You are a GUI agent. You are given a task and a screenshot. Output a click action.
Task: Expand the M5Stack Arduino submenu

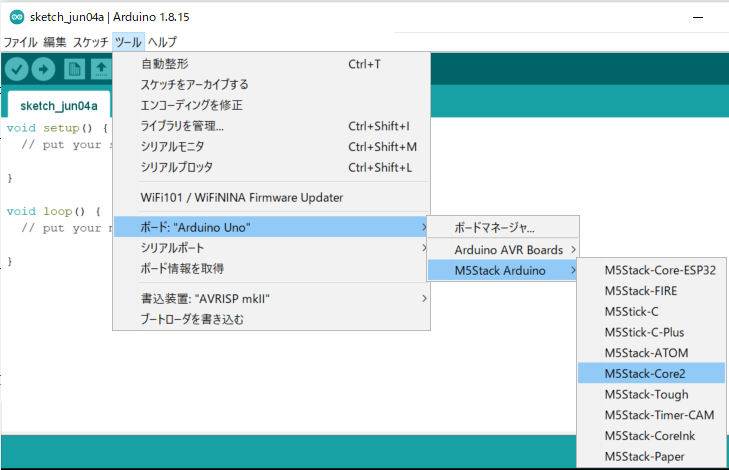tap(503, 271)
